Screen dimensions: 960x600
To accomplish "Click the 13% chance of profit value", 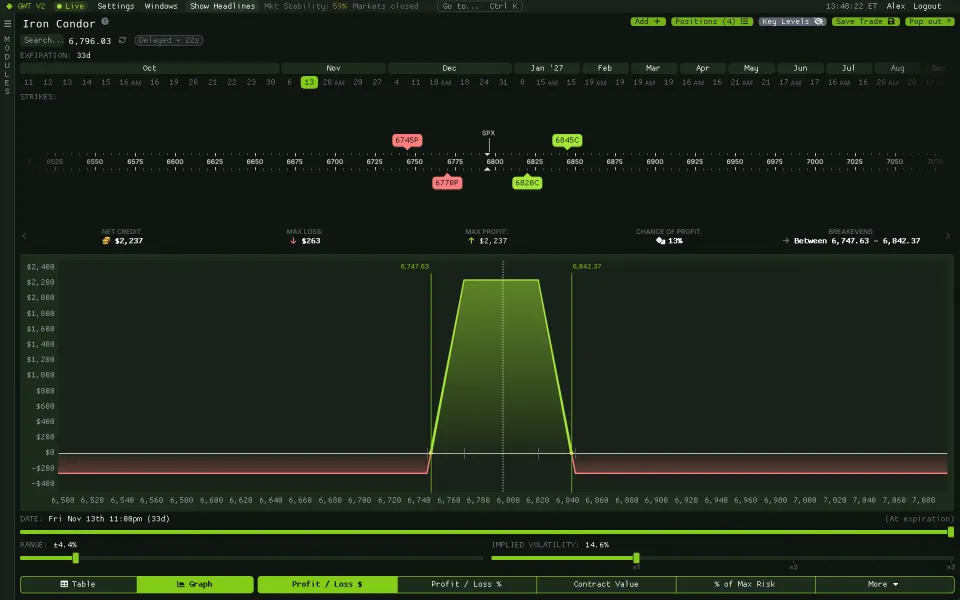I will point(675,241).
